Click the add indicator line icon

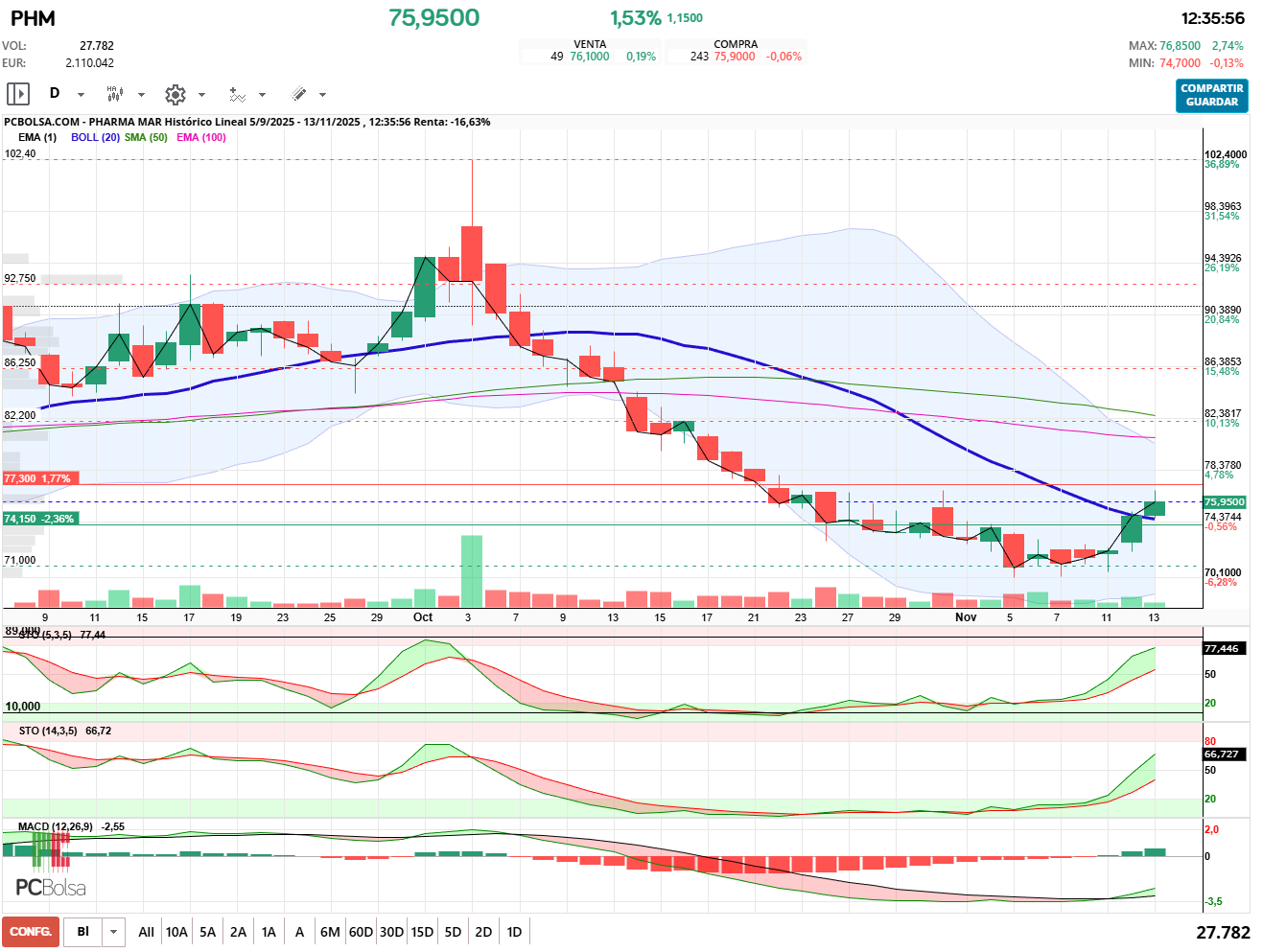point(237,94)
